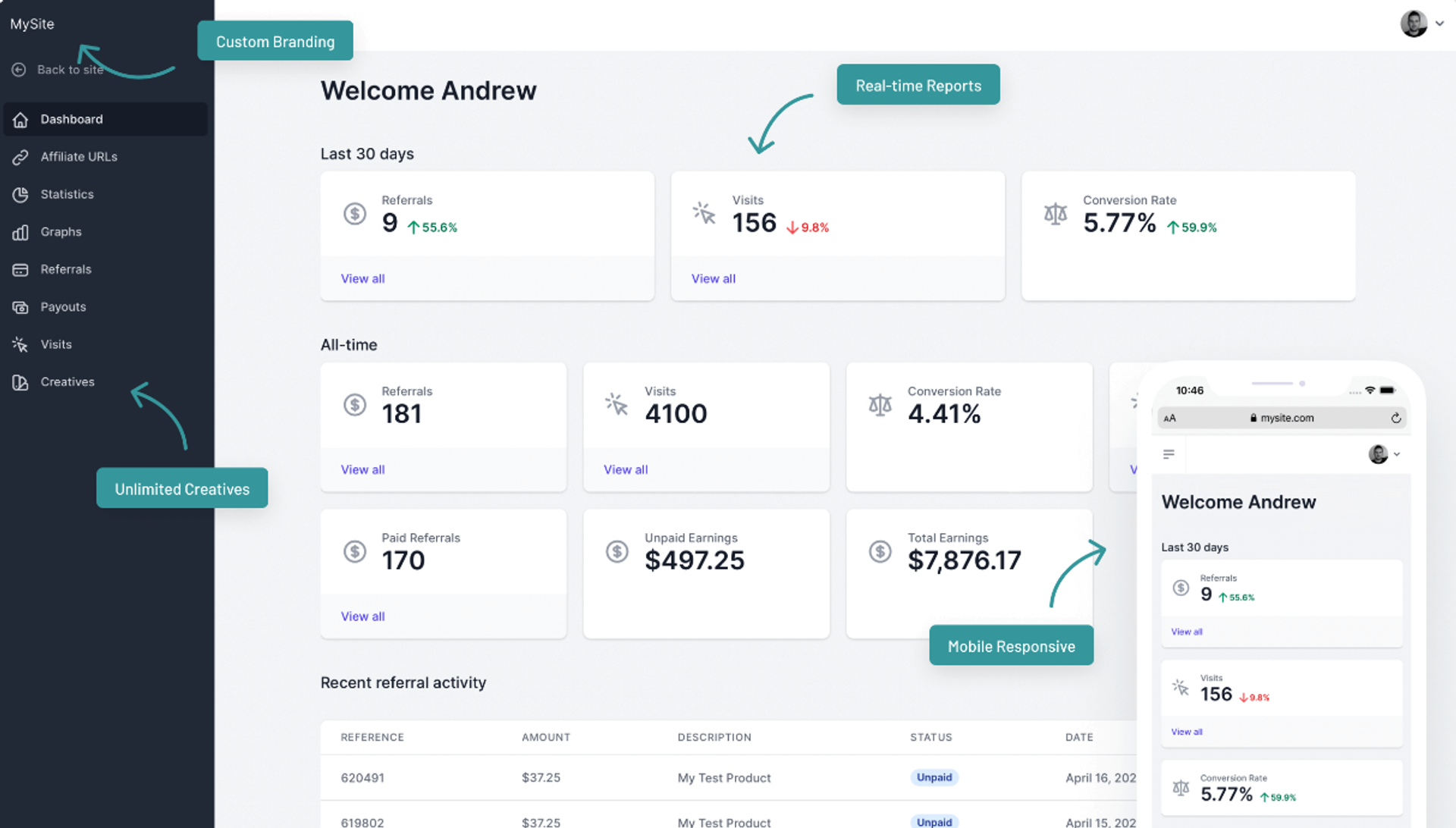This screenshot has height=828, width=1456.
Task: Open Affiliate URLs via the chain link icon
Action: tap(20, 157)
